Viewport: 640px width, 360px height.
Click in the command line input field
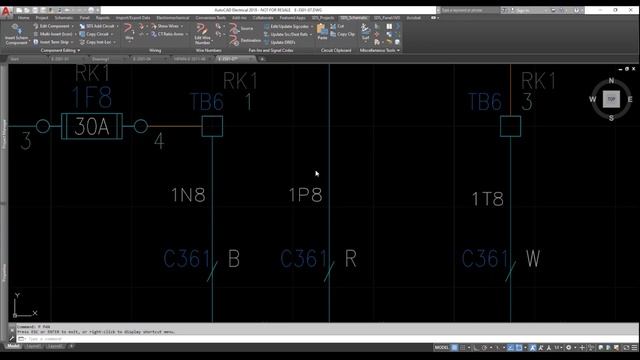(x=327, y=339)
